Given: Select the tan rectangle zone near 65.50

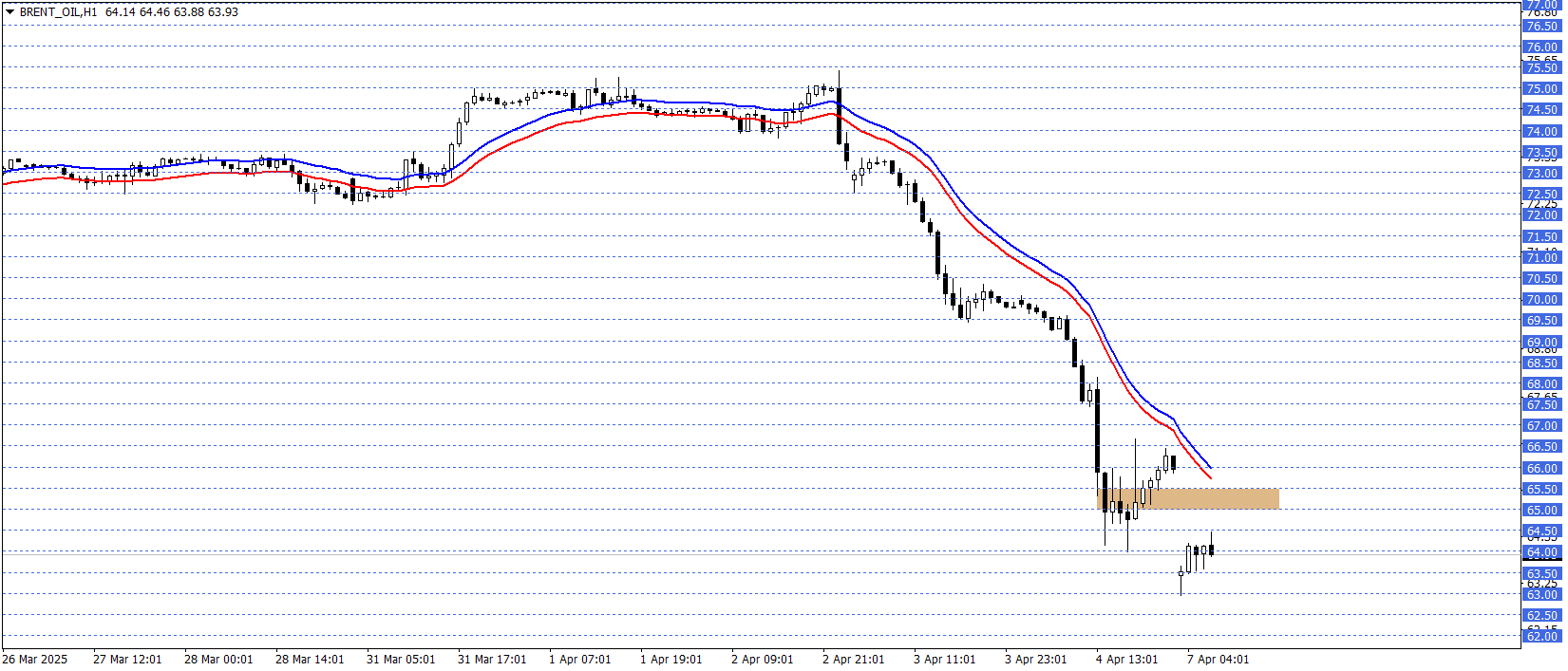Looking at the screenshot, I should pyautogui.click(x=1188, y=499).
